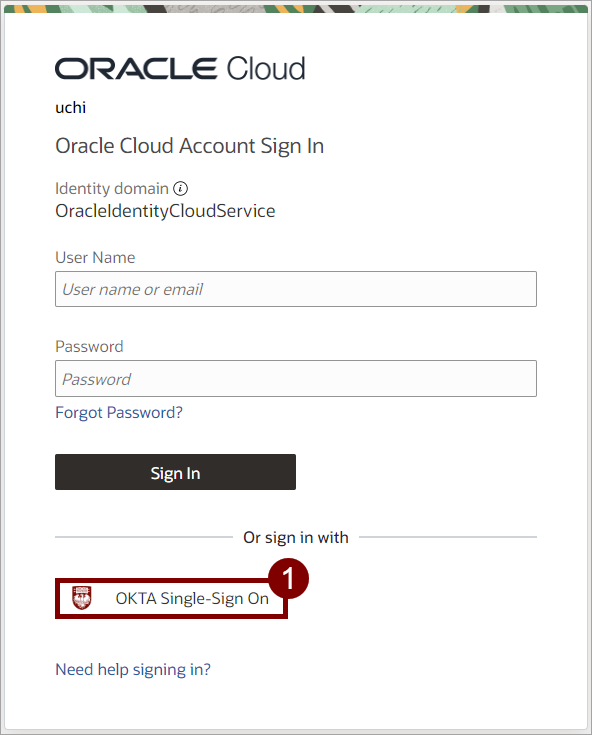Click the Password field label

(89, 346)
